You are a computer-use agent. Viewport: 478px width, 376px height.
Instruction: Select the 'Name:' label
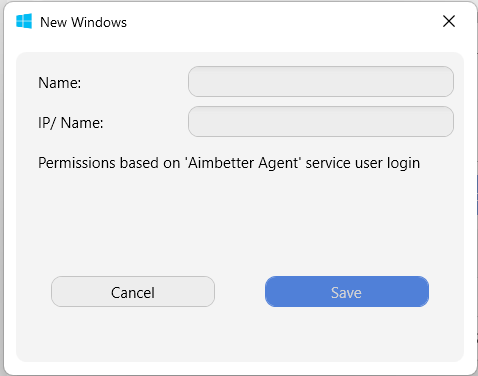59,83
